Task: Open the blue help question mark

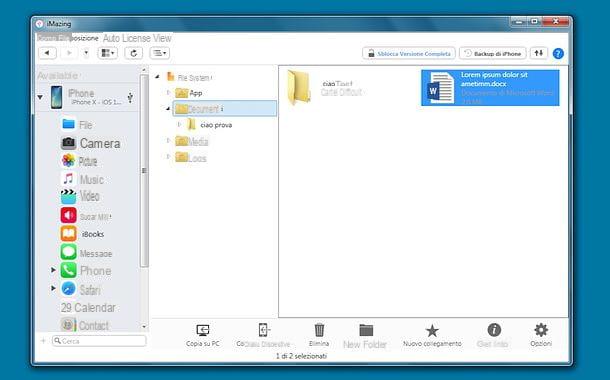Action: pos(558,54)
